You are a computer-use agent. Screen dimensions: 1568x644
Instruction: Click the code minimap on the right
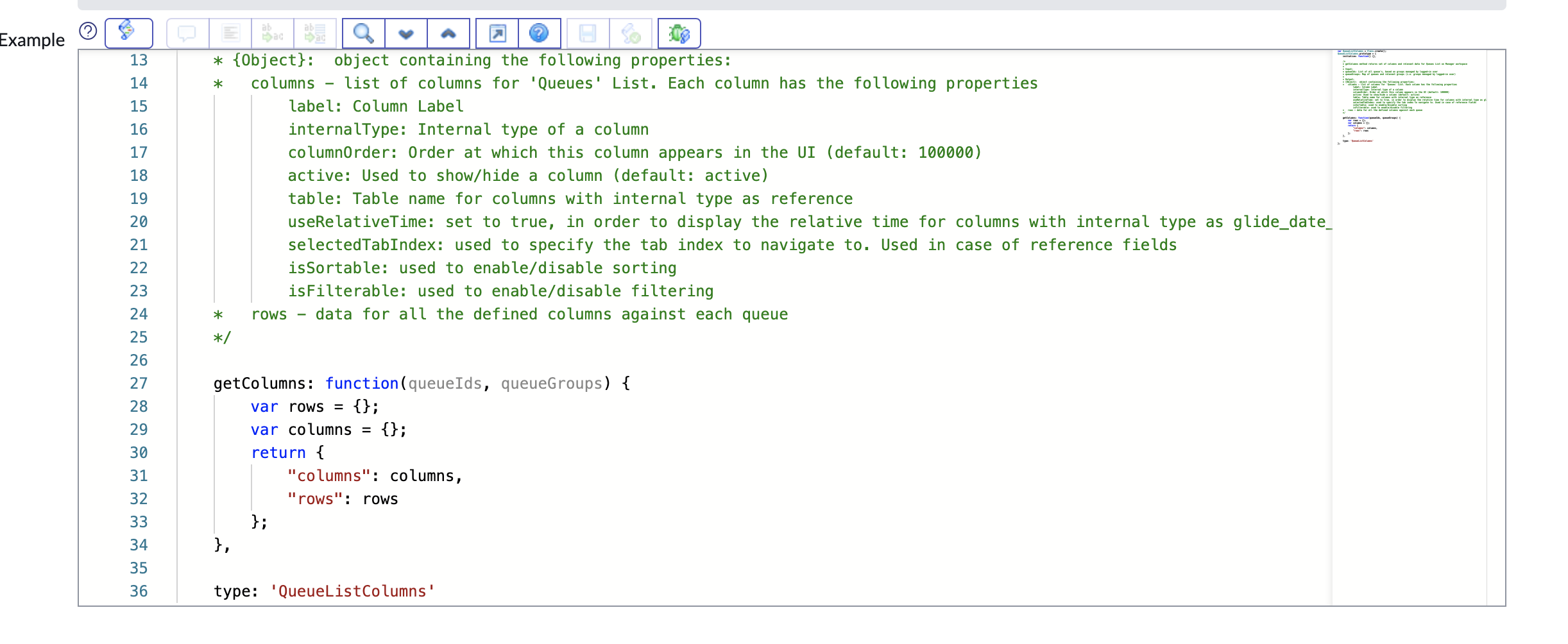coord(1410,327)
